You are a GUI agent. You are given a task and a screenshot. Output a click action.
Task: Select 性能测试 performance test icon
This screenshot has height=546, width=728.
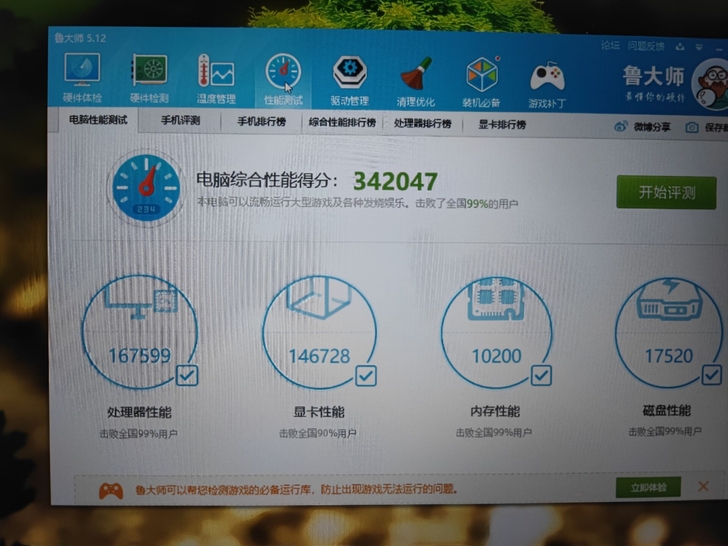[283, 79]
